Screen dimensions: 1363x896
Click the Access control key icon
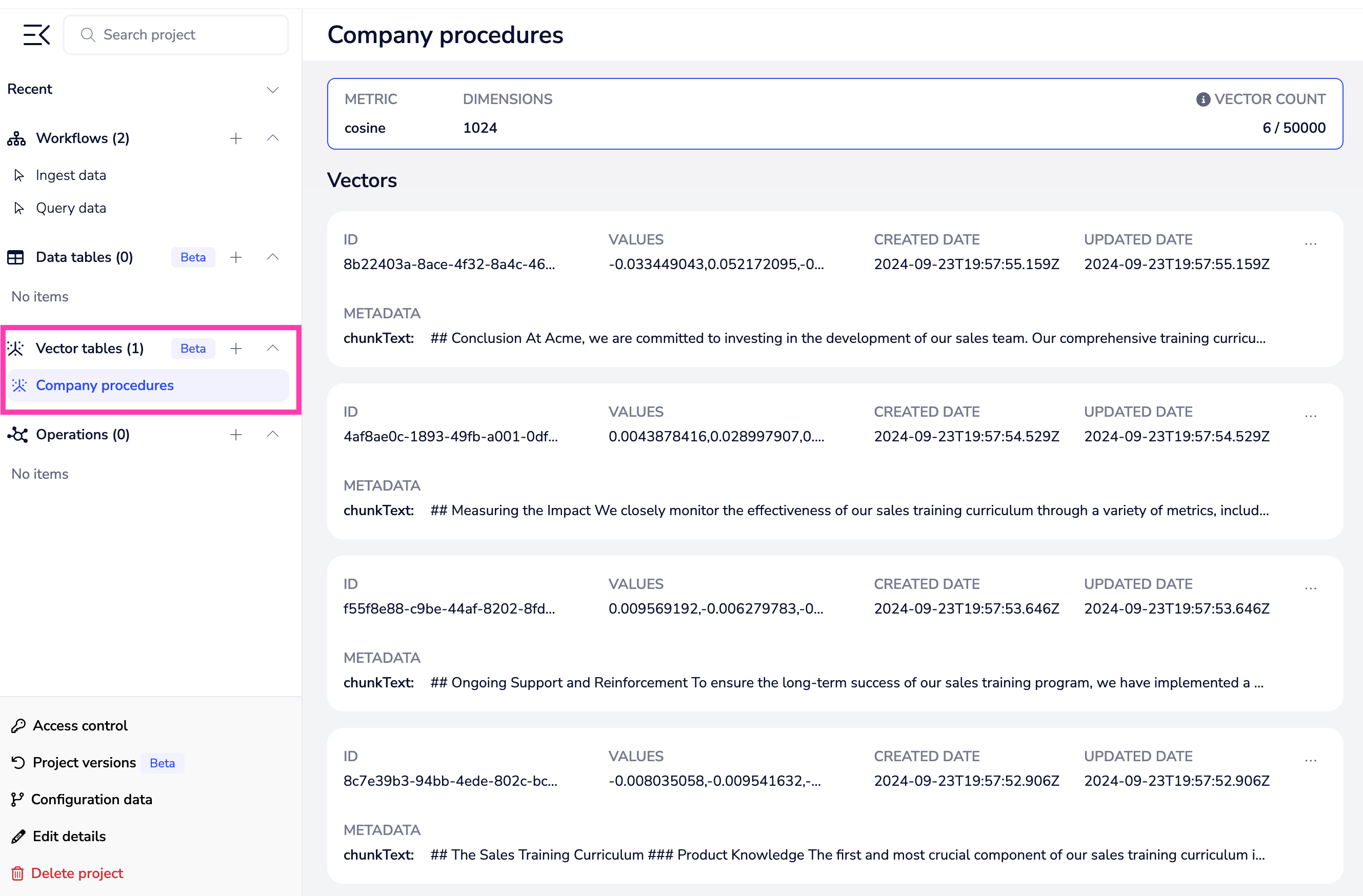click(19, 725)
